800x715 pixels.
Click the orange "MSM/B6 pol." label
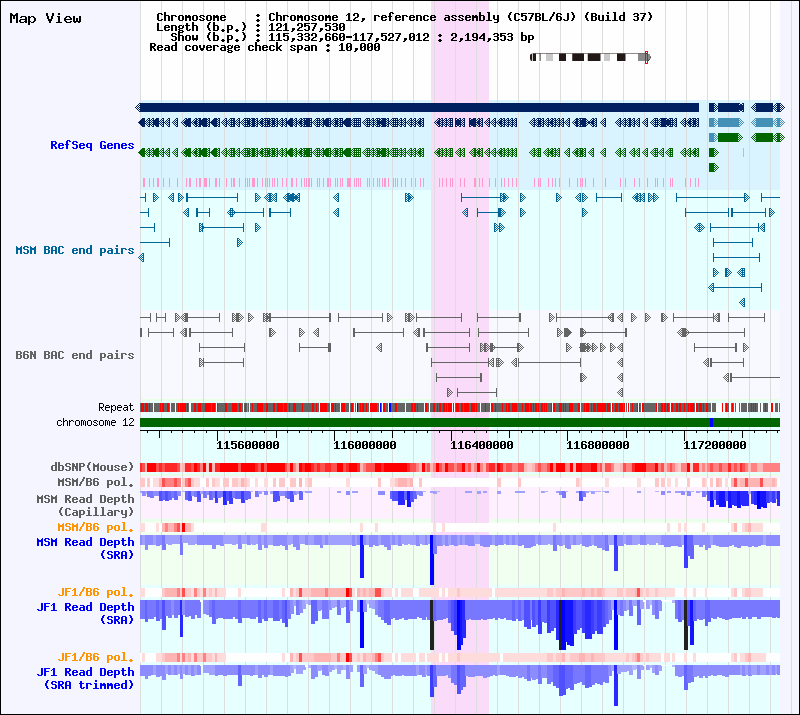click(x=95, y=527)
